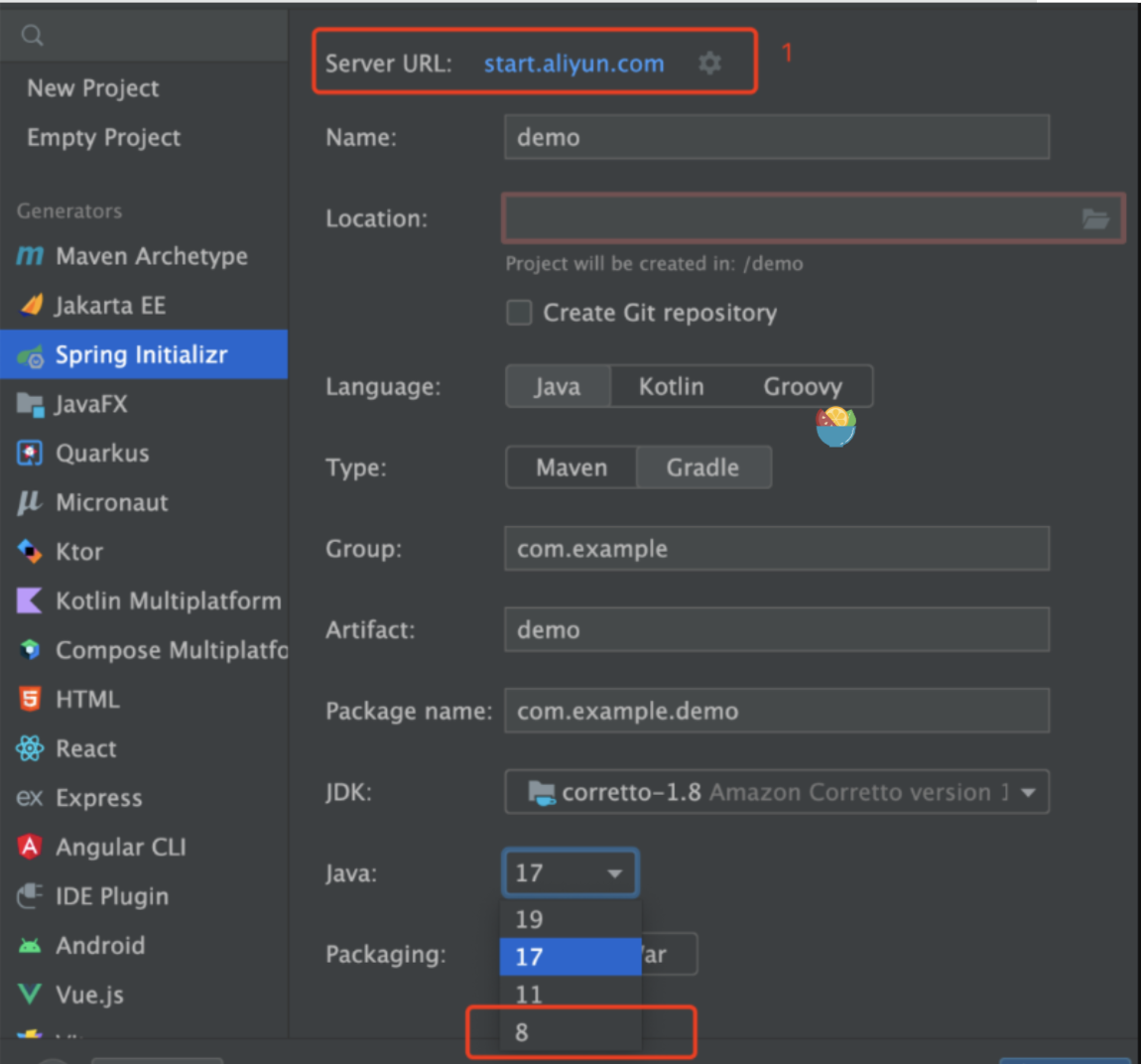Screen dimensions: 1141x1064
Task: Click the Micronaut icon
Action: point(29,502)
